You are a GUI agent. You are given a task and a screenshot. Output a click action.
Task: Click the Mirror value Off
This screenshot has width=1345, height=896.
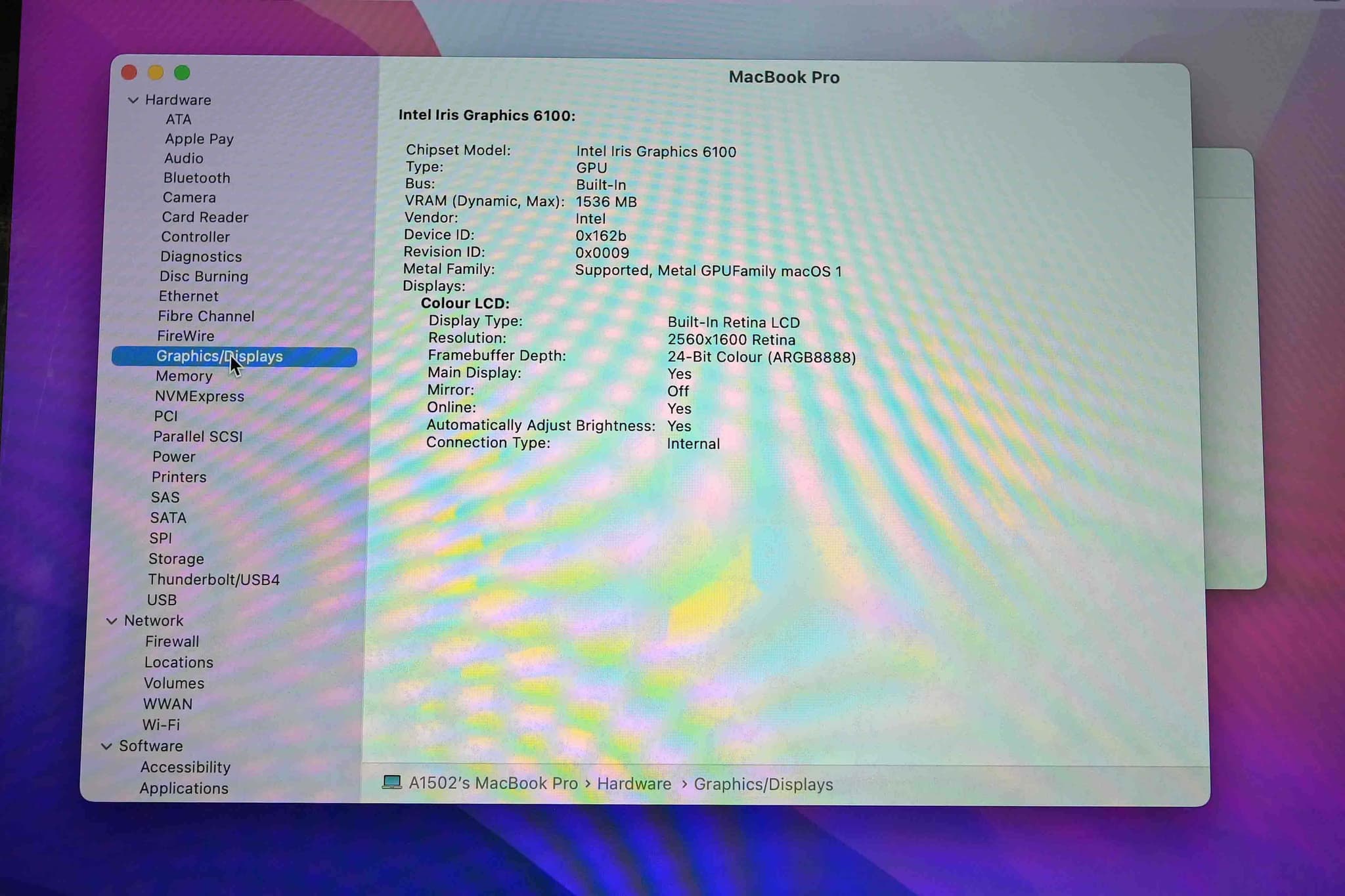678,392
